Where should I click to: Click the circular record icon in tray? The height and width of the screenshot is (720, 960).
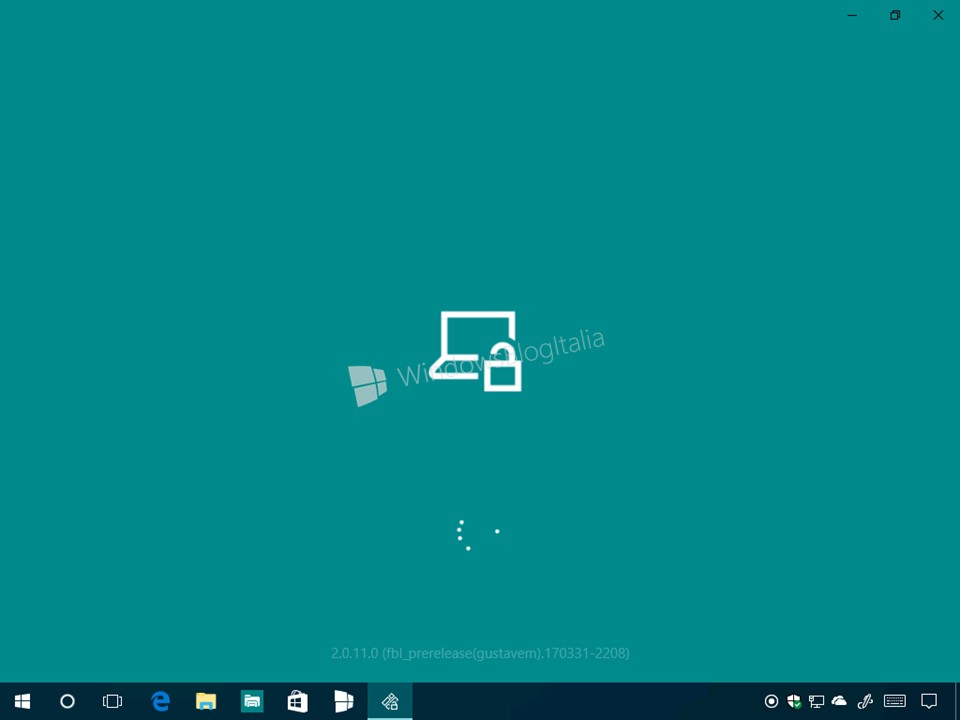771,701
